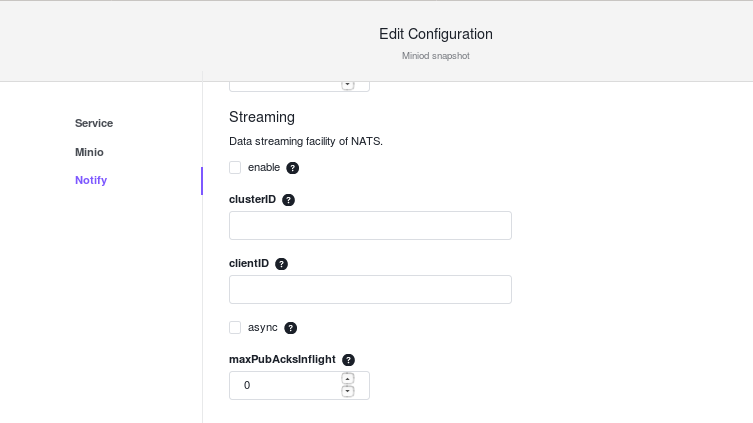Viewport: 753px width, 423px height.
Task: Enable the Streaming enable checkbox
Action: [235, 168]
